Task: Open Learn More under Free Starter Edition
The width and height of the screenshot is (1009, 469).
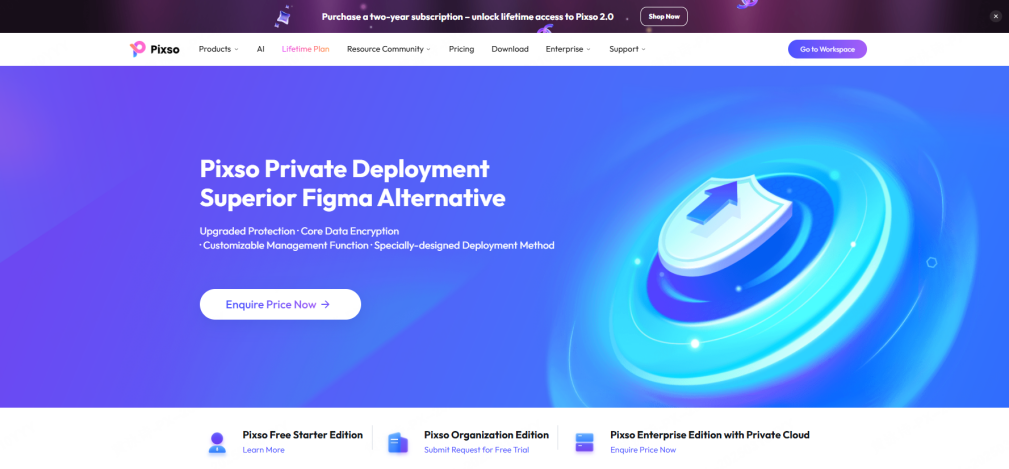Action: click(263, 450)
